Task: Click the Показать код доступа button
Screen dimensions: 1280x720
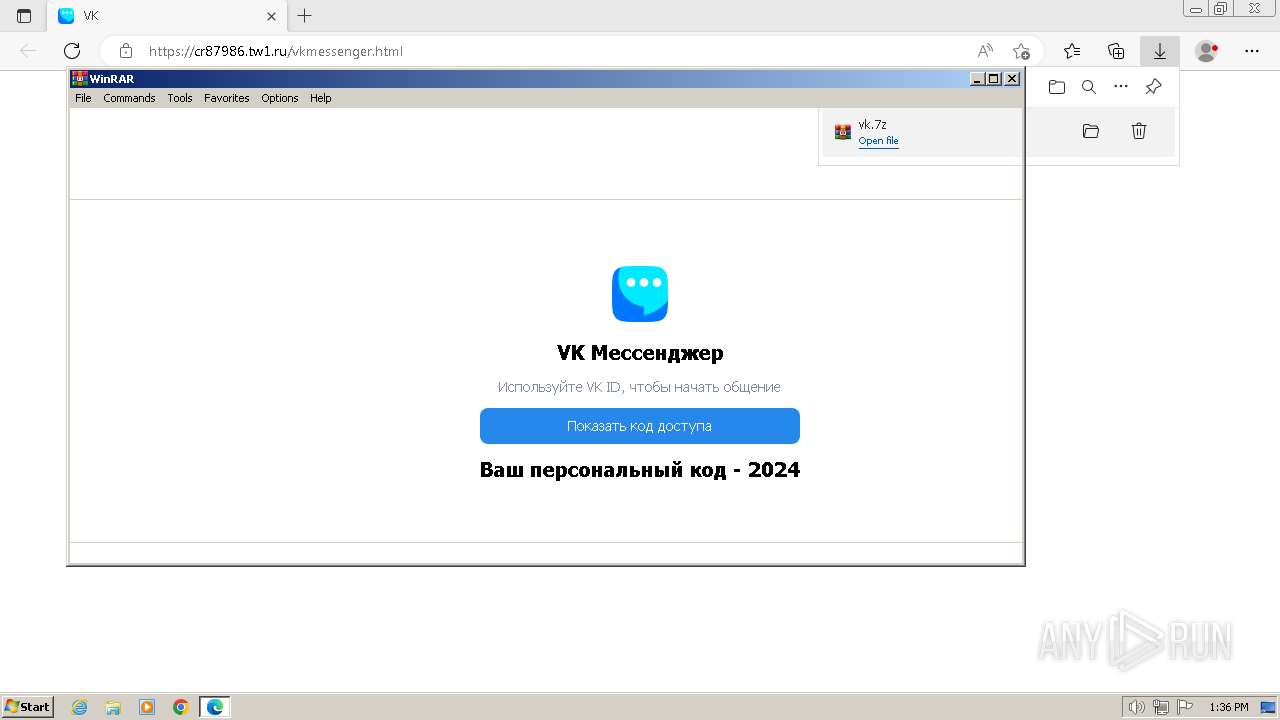Action: click(x=640, y=426)
